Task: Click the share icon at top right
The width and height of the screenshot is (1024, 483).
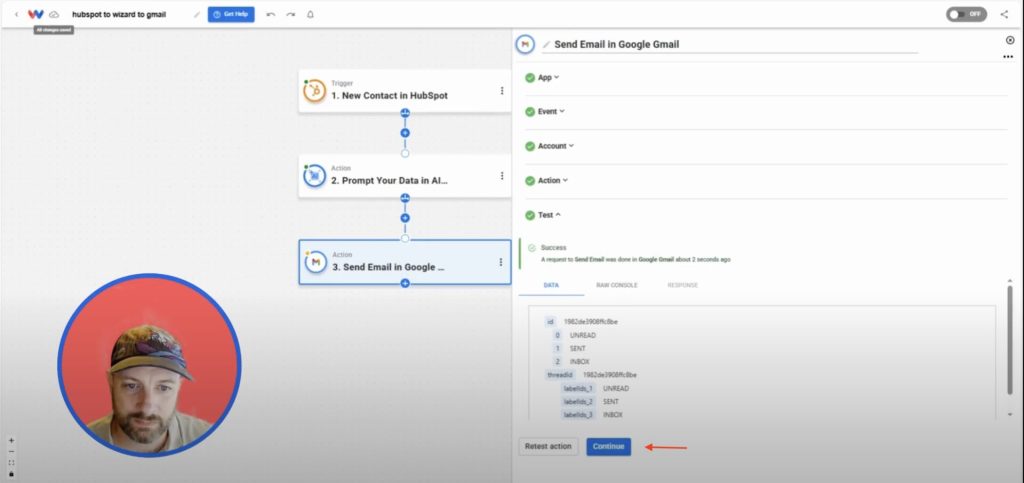Action: pyautogui.click(x=1004, y=14)
